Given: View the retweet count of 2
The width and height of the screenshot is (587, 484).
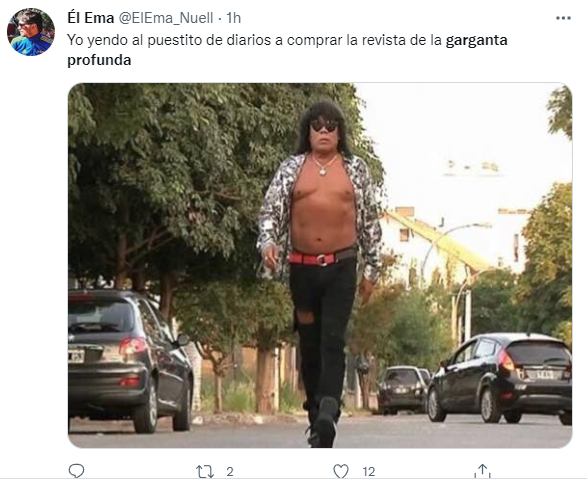Looking at the screenshot, I should (230, 472).
